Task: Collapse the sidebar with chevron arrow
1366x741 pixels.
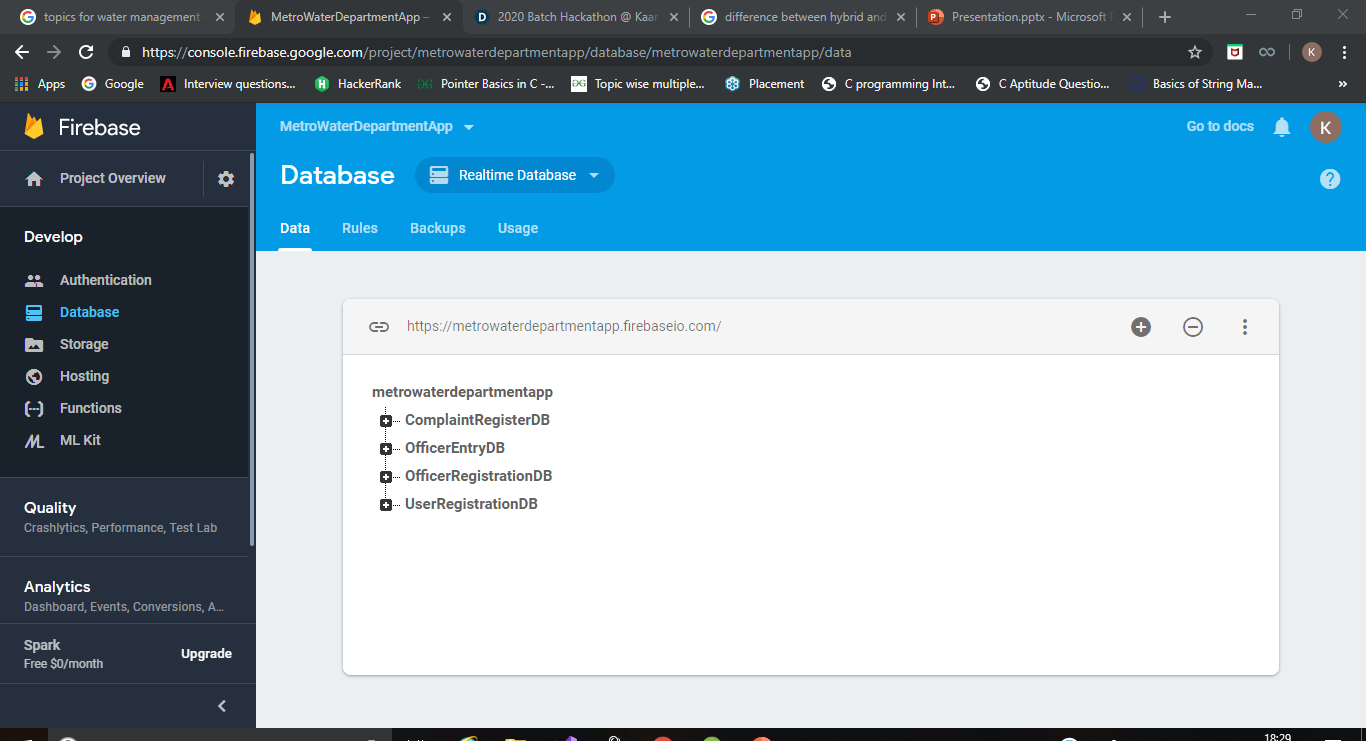Action: pos(222,706)
